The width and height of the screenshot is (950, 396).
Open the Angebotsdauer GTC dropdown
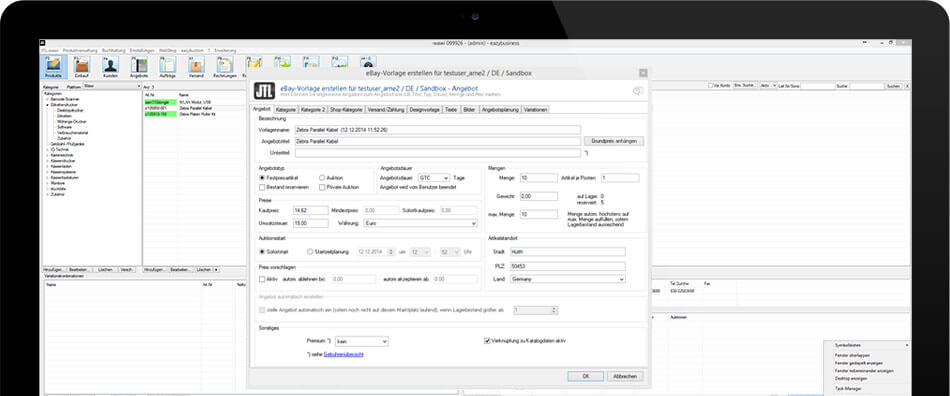434,178
